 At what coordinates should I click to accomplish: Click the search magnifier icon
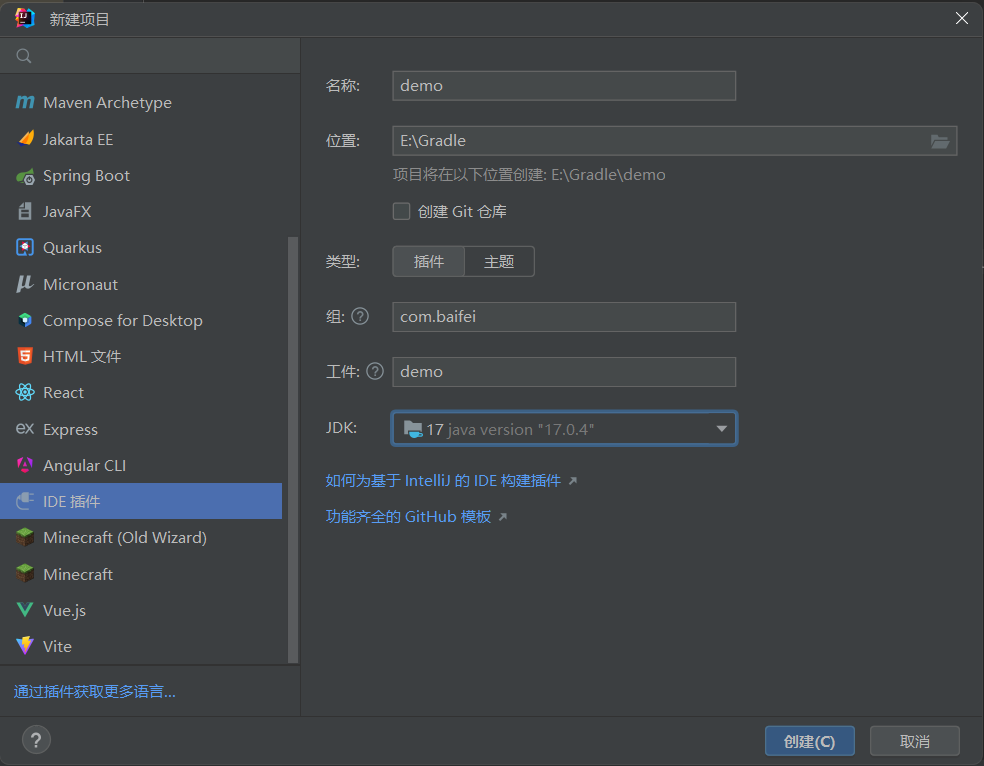(24, 56)
